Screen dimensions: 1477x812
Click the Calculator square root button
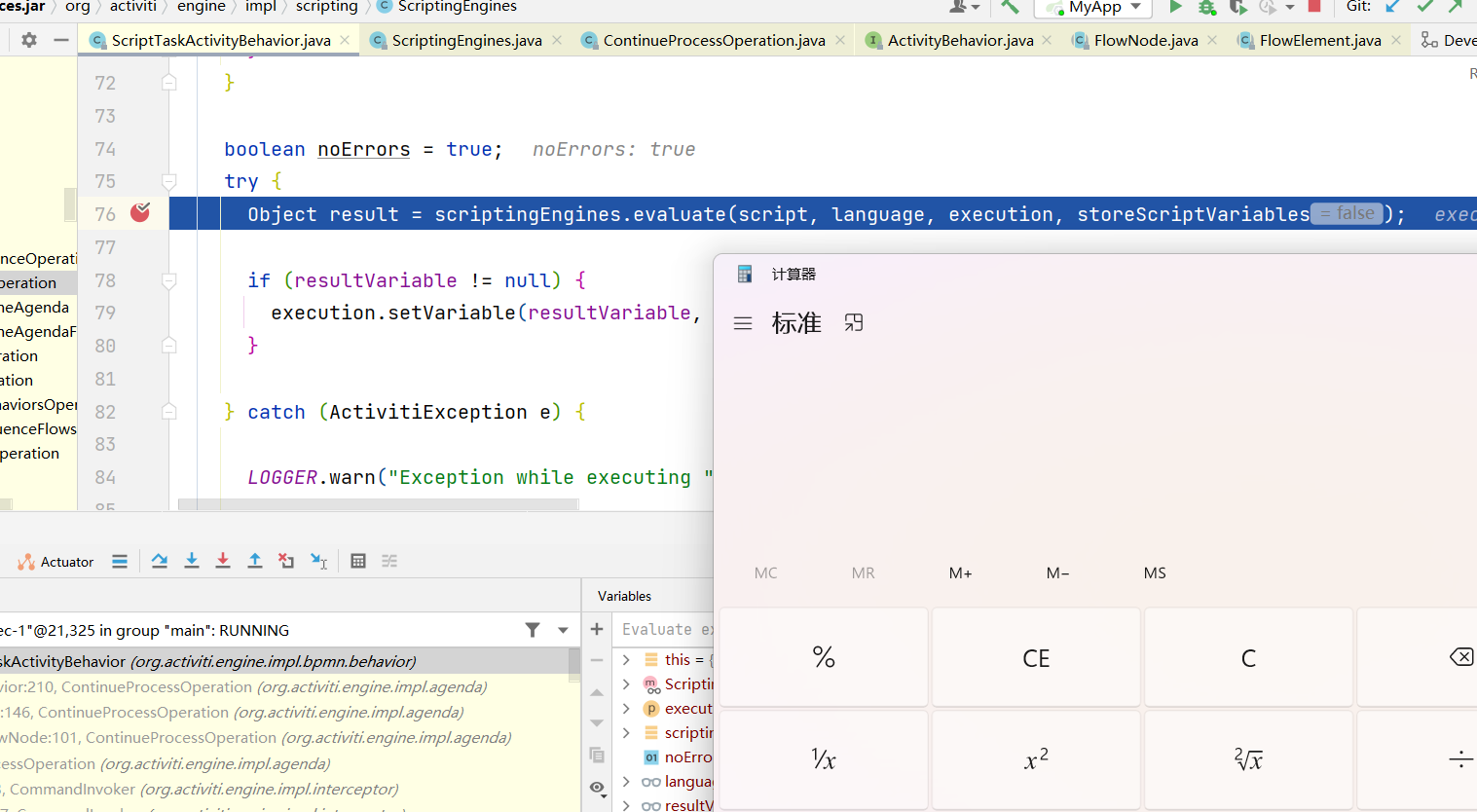pos(1248,759)
